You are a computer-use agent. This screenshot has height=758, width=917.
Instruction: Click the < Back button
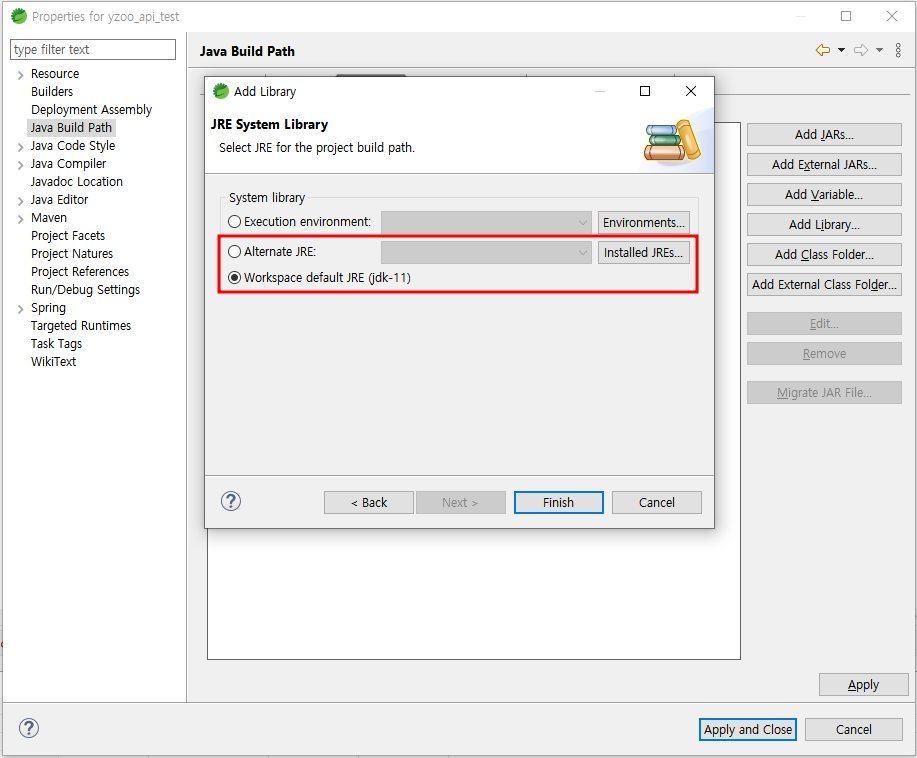click(x=369, y=502)
